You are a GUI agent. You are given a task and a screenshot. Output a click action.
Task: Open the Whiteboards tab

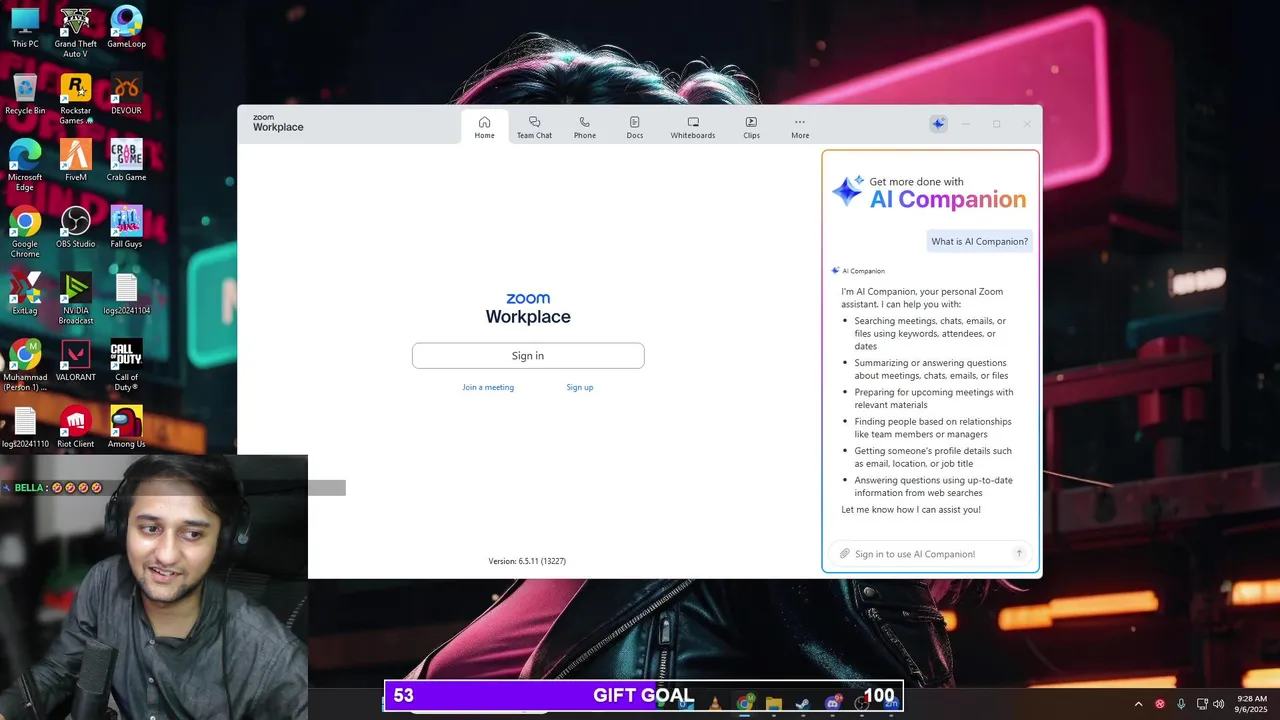pos(693,127)
